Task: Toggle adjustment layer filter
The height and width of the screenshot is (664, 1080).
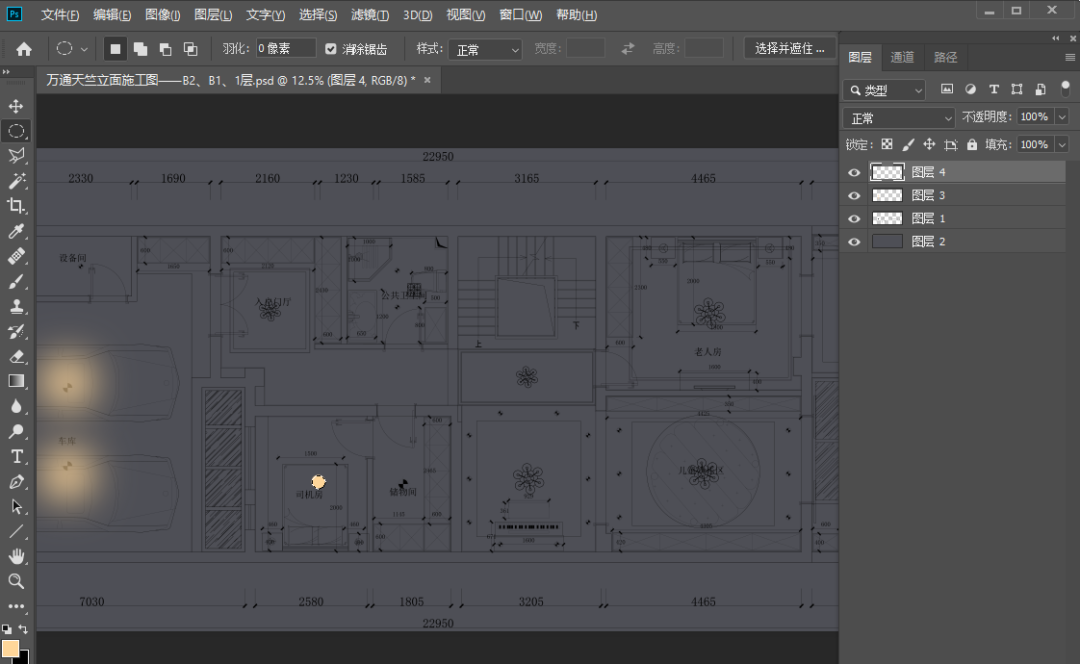Action: 970,90
